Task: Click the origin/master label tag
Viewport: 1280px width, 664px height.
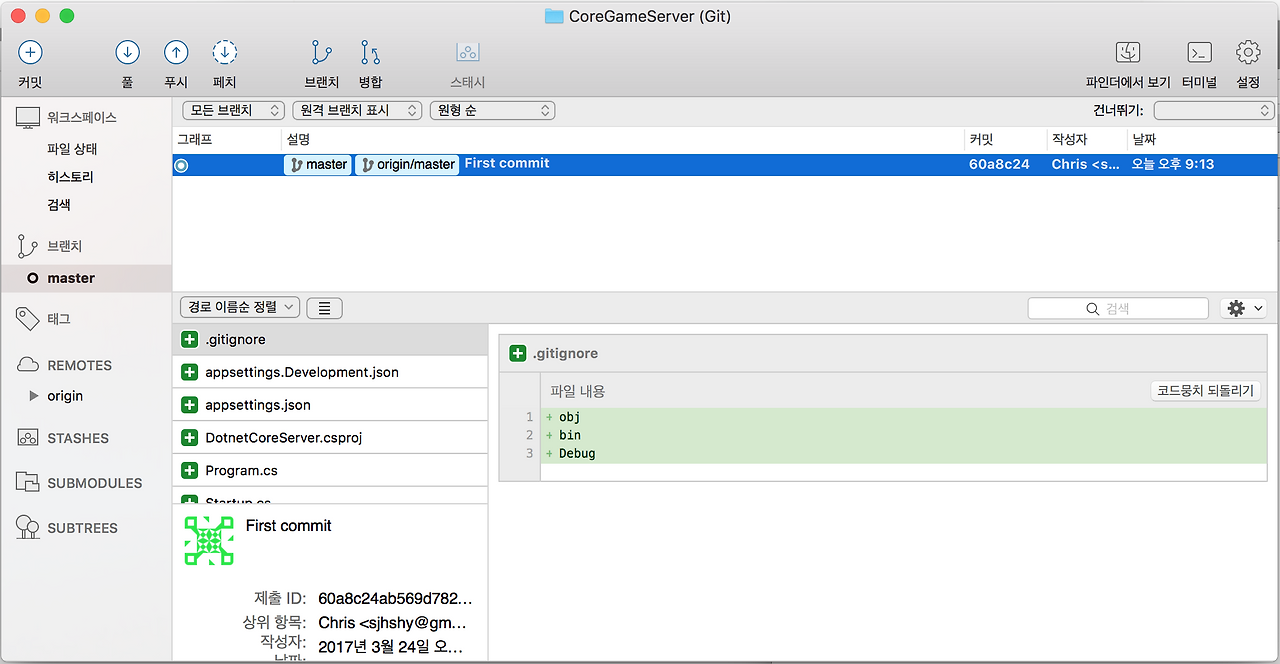Action: [x=407, y=165]
